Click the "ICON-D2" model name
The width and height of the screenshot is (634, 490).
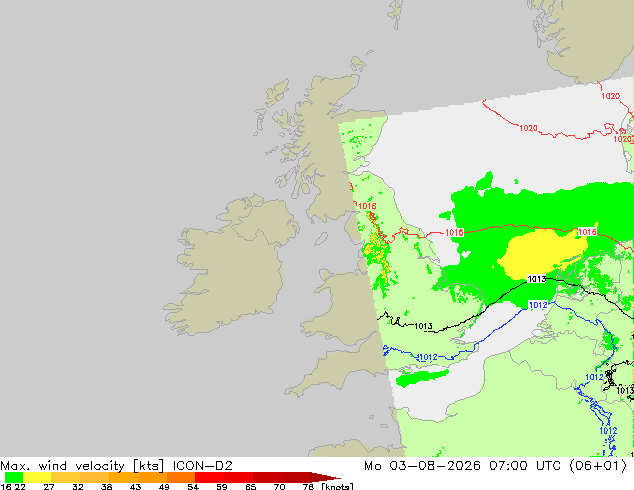click(x=203, y=466)
